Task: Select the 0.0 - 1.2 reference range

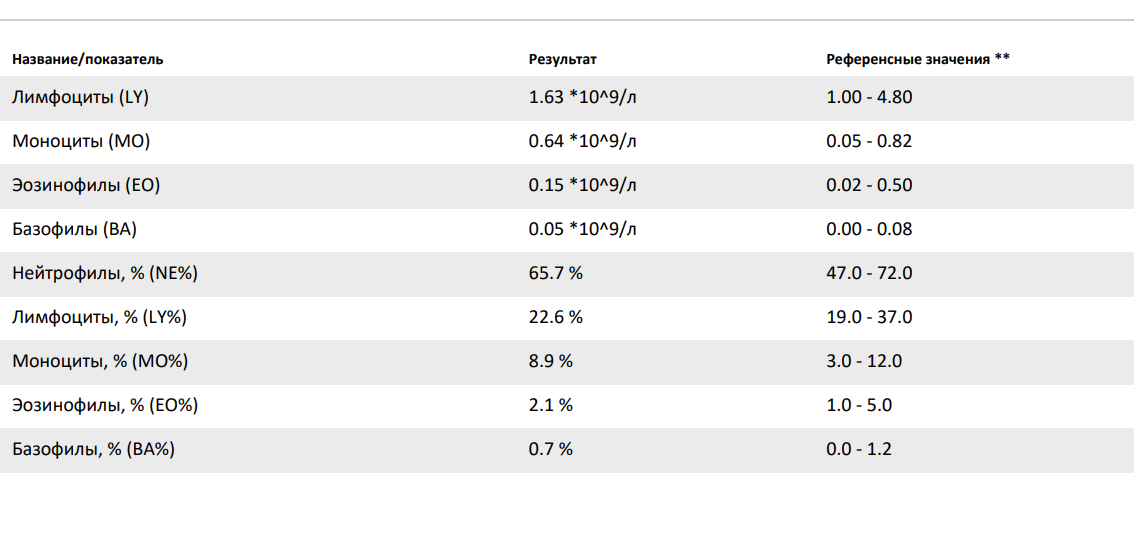Action: (858, 449)
